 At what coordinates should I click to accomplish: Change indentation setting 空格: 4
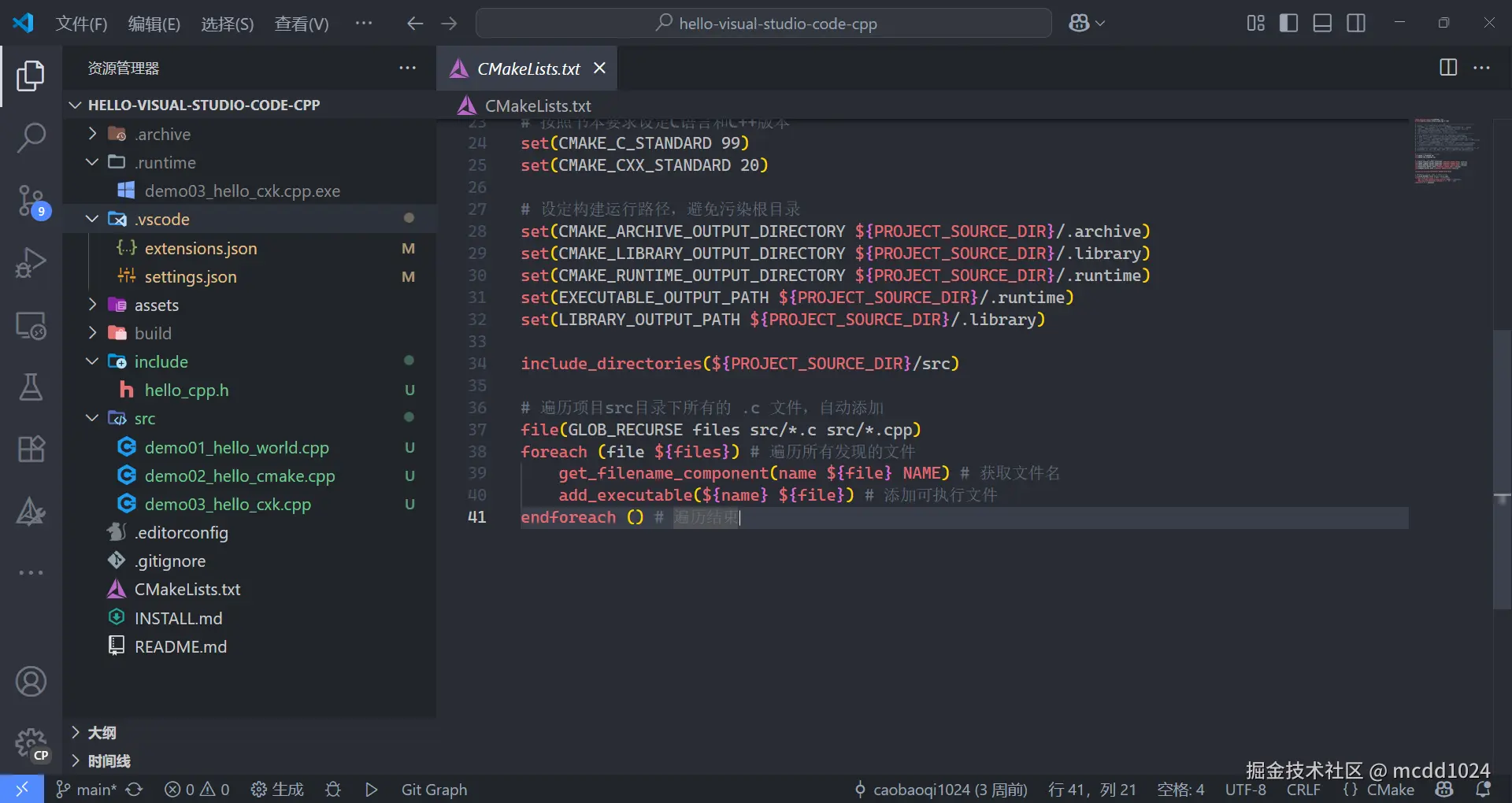click(x=1180, y=790)
